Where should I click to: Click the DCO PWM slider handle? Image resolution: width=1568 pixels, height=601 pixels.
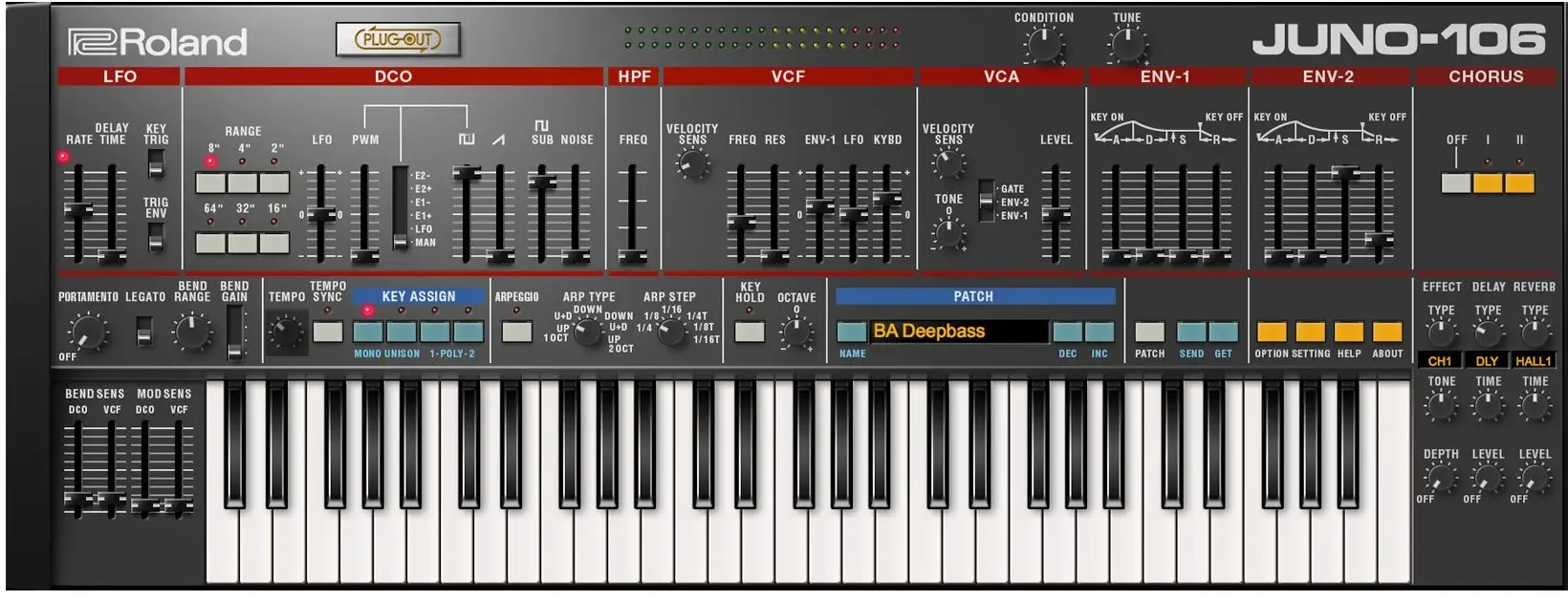364,256
